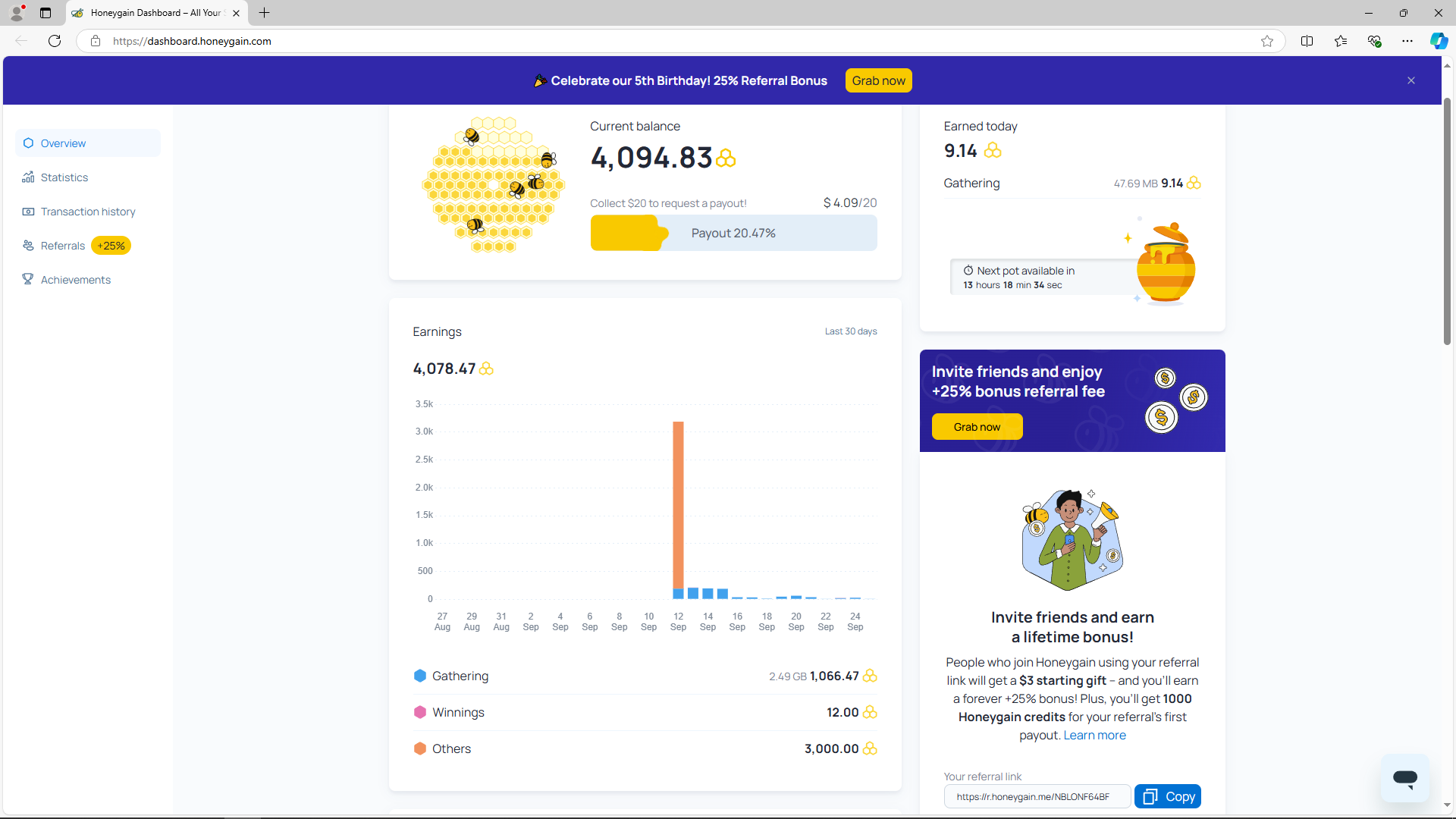Open Transaction history page
The height and width of the screenshot is (819, 1456).
(88, 212)
